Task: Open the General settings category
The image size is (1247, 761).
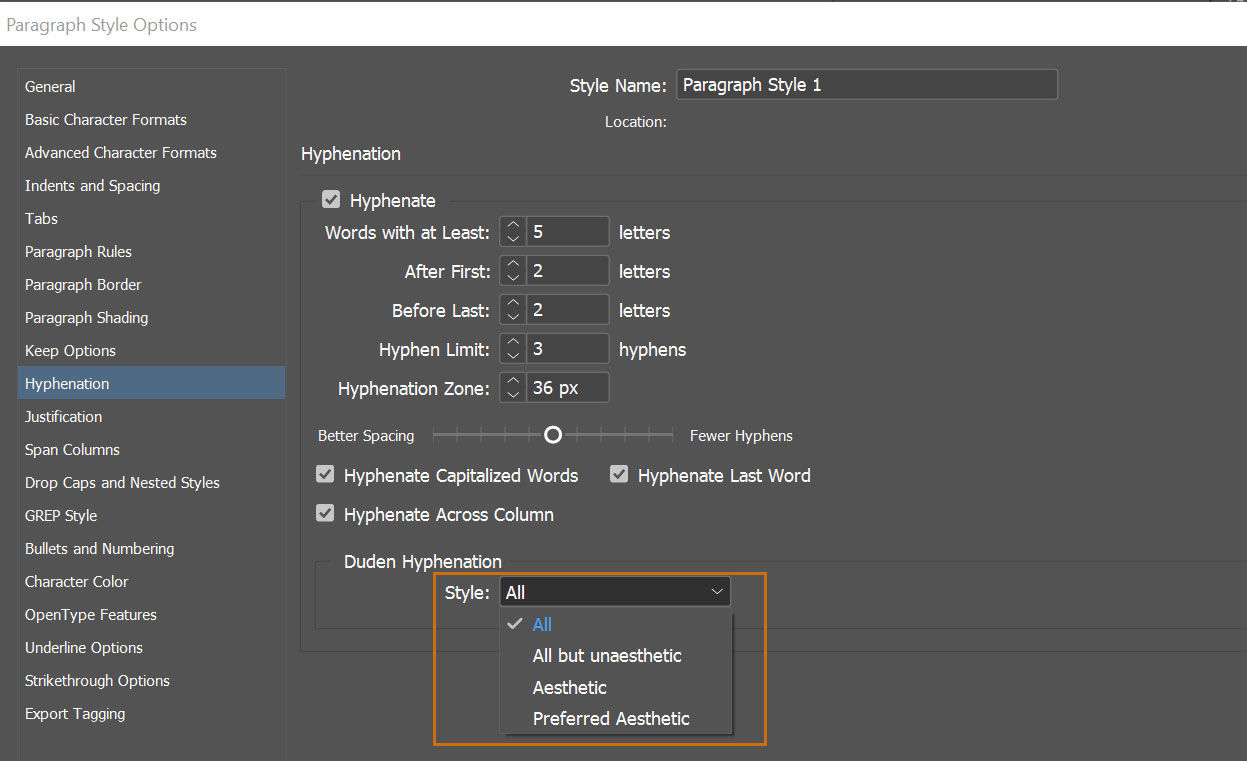Action: [x=50, y=87]
